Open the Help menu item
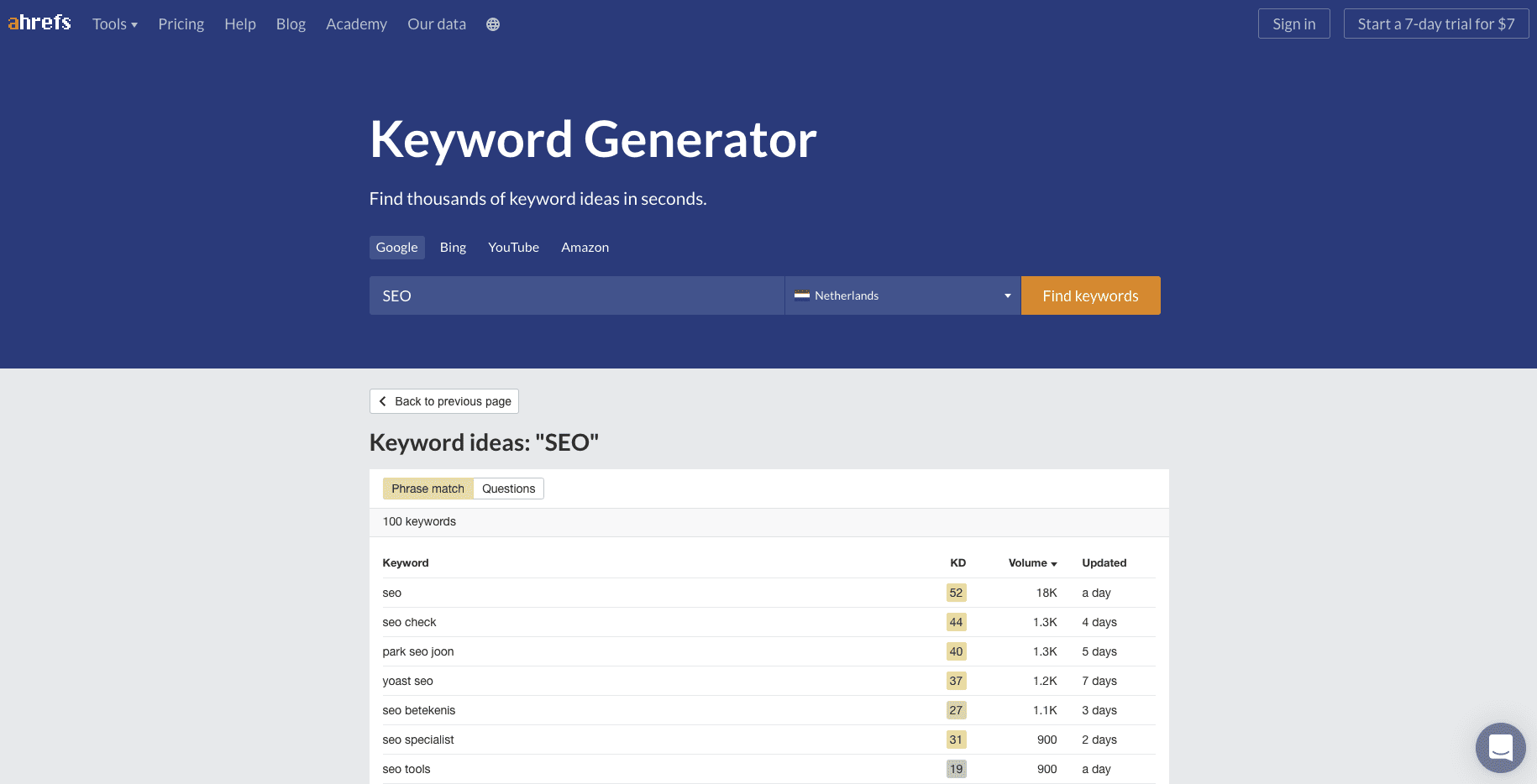This screenshot has width=1537, height=784. [x=240, y=24]
